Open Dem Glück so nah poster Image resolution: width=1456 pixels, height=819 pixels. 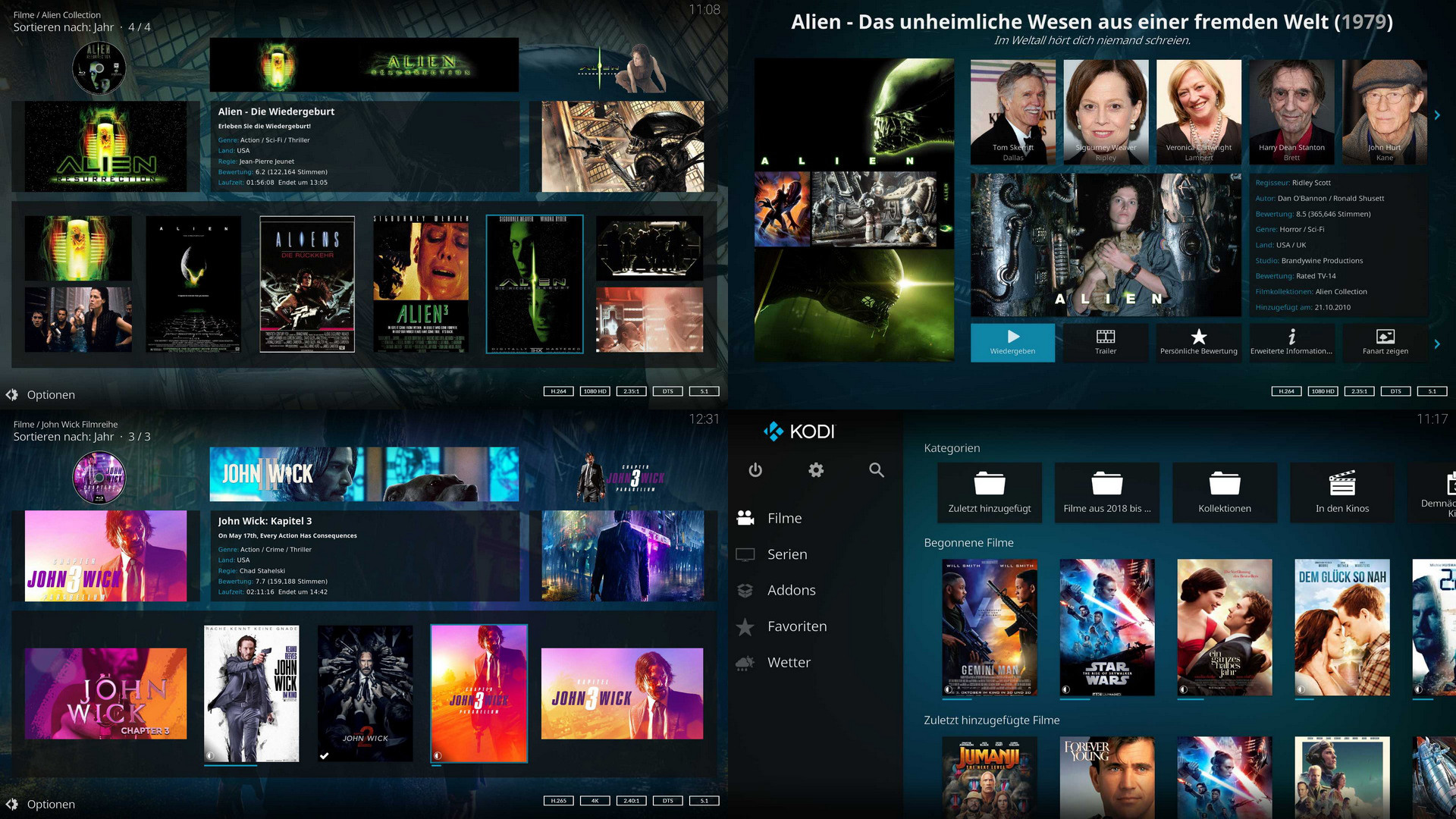tap(1342, 627)
